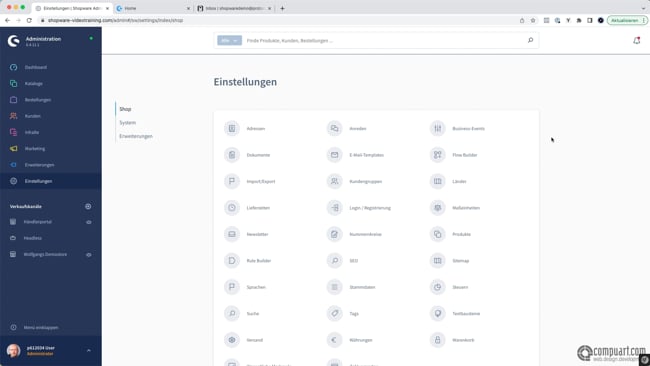Expand the user menu chevron
Image resolution: width=650 pixels, height=366 pixels.
[89, 351]
